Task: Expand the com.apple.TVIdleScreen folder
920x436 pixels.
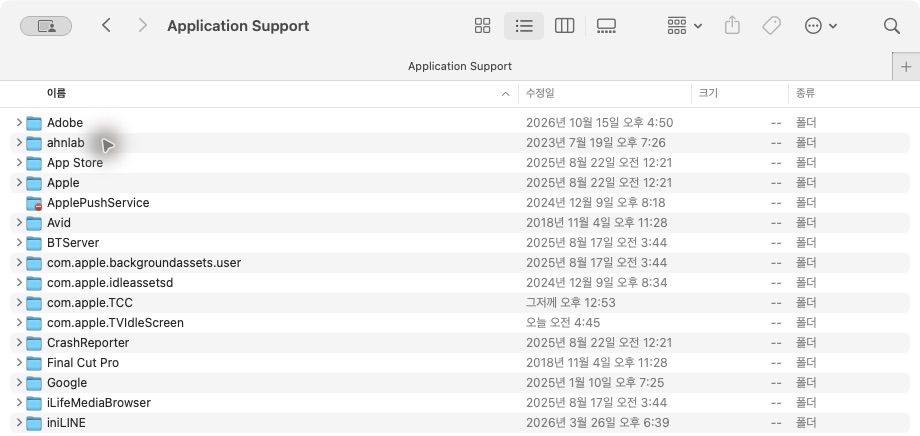Action: tap(19, 323)
